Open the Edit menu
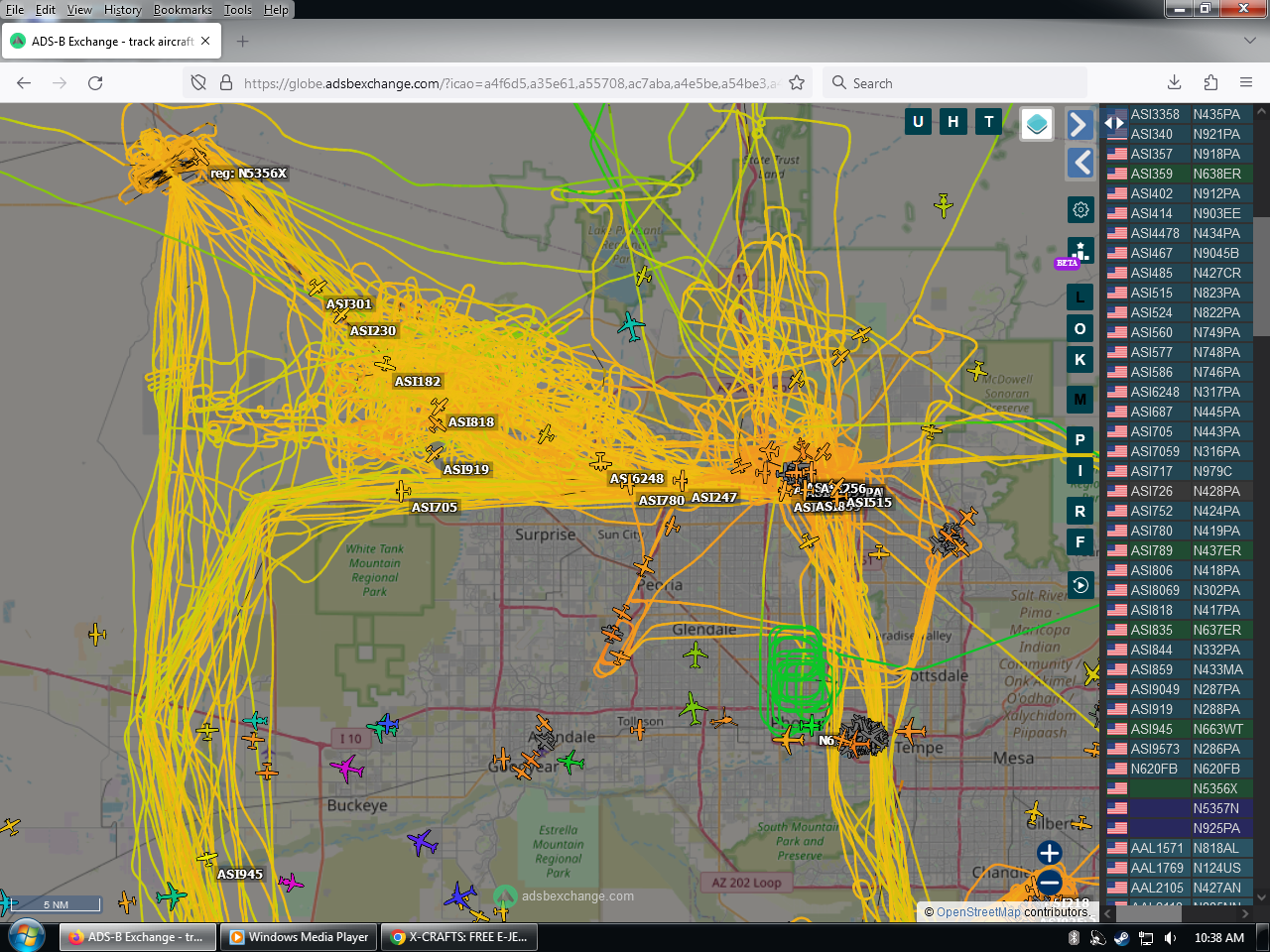The height and width of the screenshot is (952, 1270). pyautogui.click(x=46, y=10)
